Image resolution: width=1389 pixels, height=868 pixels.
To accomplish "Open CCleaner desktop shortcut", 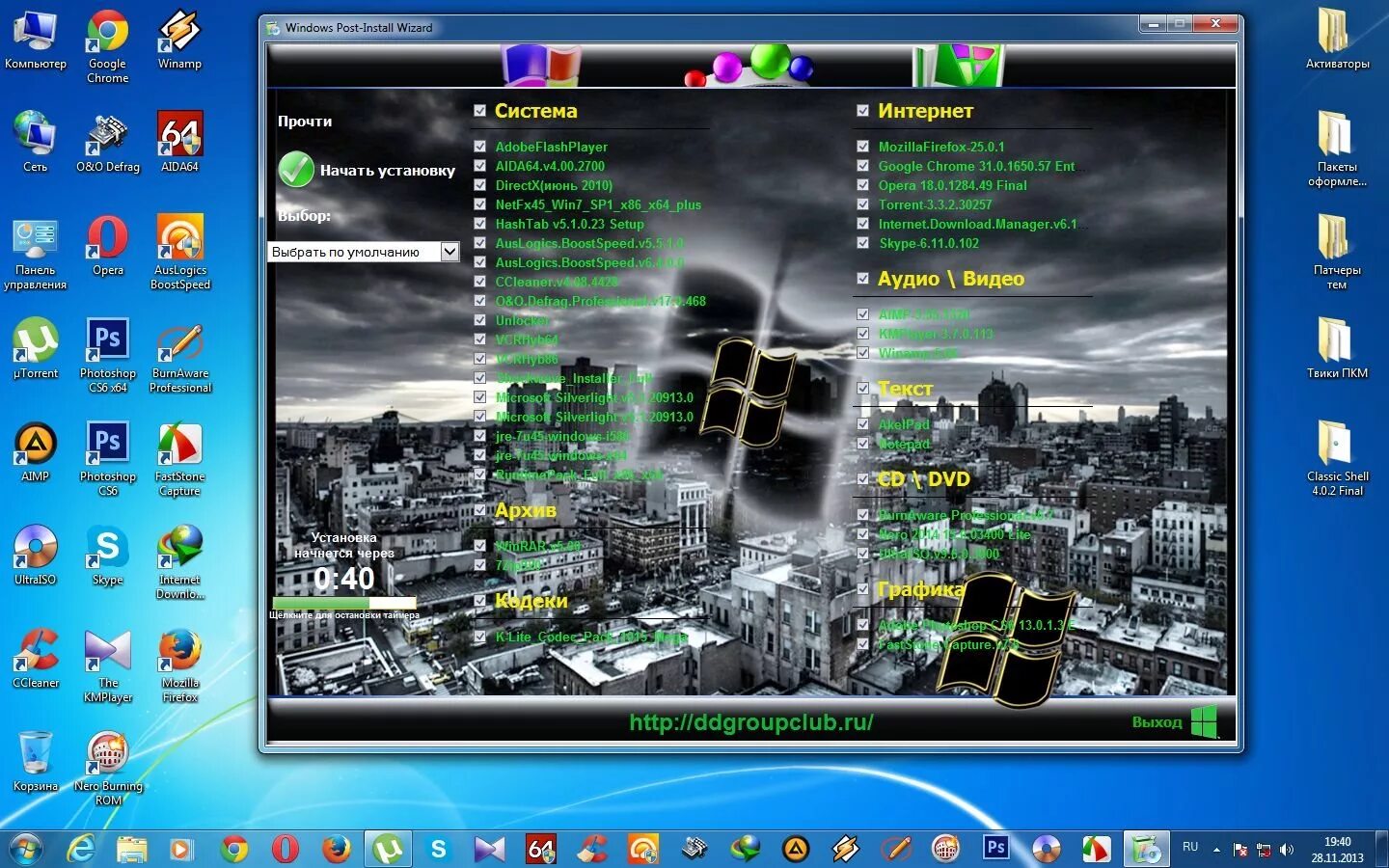I will point(36,659).
